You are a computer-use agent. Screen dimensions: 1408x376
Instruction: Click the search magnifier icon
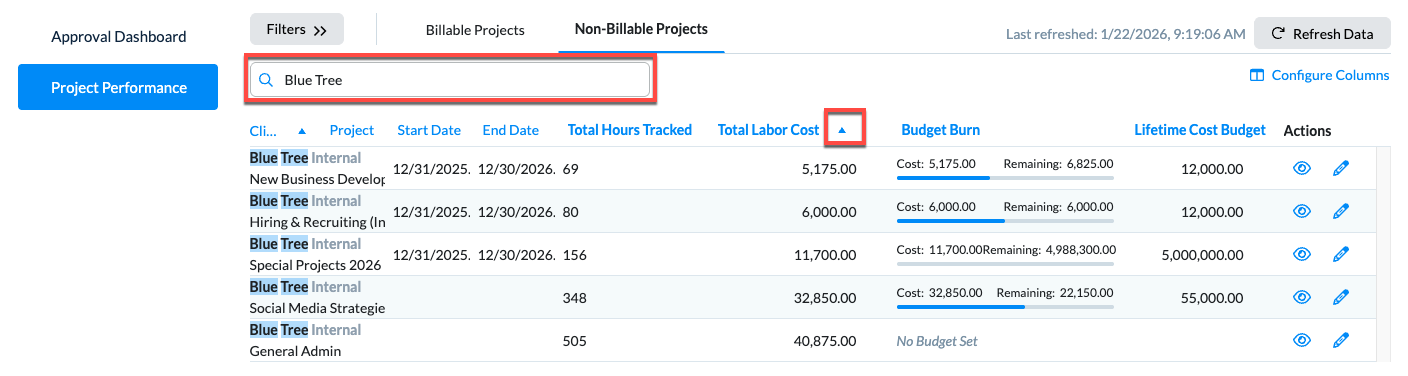(266, 80)
